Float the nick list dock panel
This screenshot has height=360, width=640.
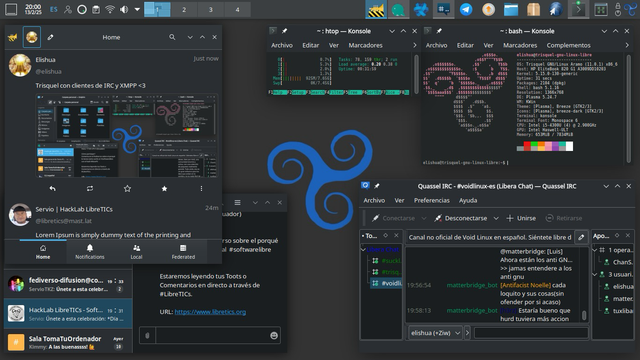[617, 236]
